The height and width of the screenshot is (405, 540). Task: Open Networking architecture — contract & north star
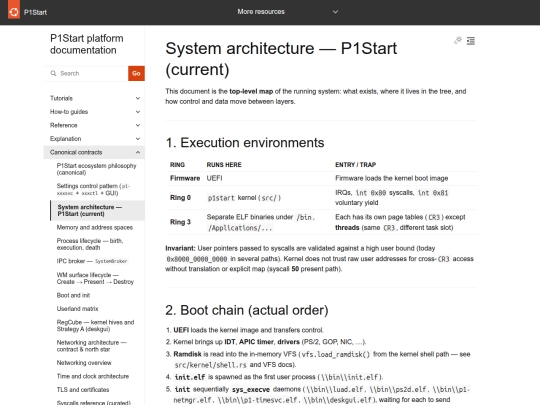92,346
